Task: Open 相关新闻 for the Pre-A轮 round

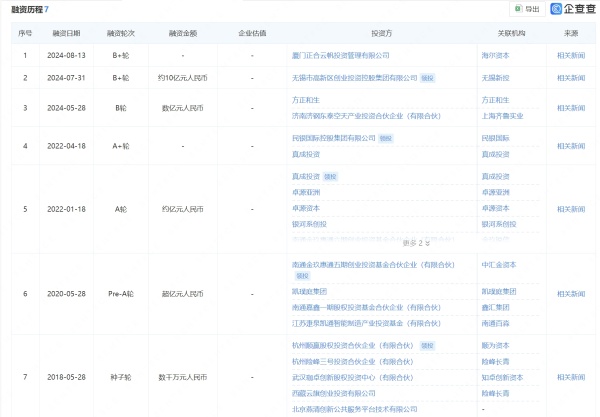Action: [x=571, y=294]
